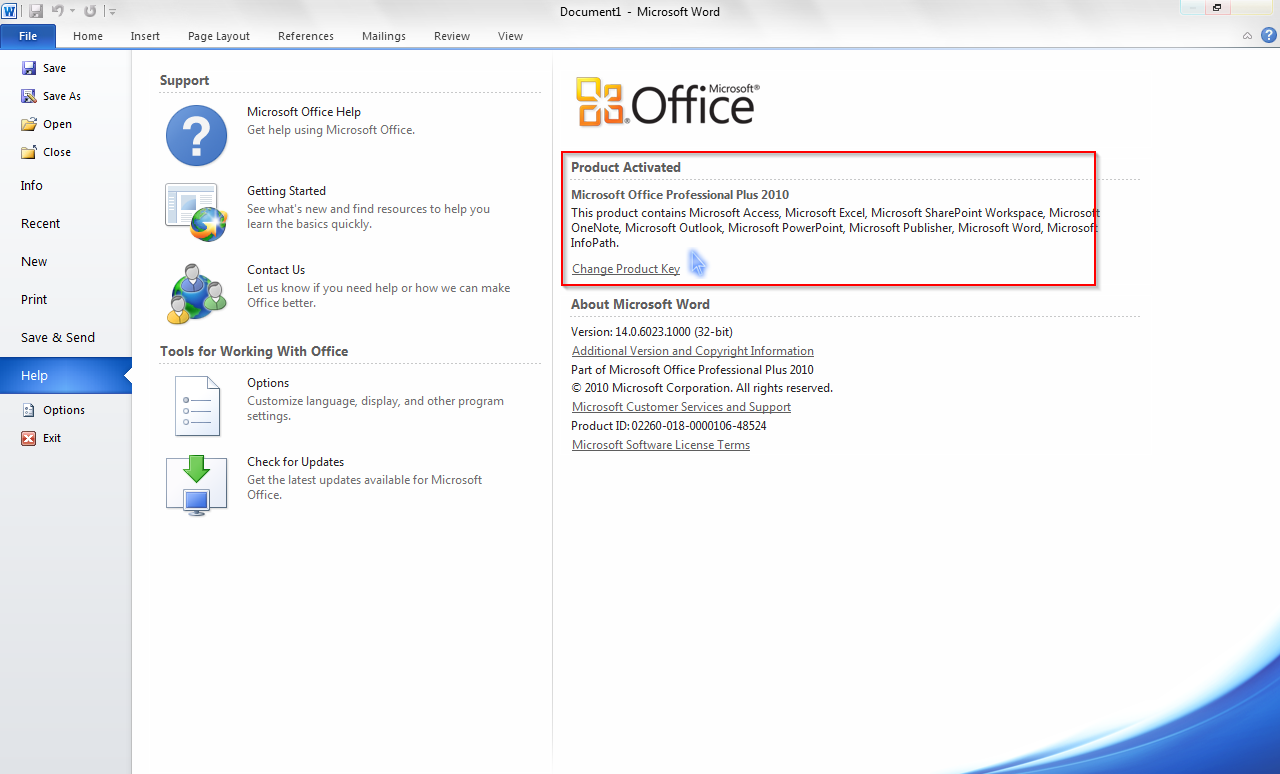Switch to the Insert ribbon tab
Image resolution: width=1280 pixels, height=774 pixels.
(x=145, y=36)
